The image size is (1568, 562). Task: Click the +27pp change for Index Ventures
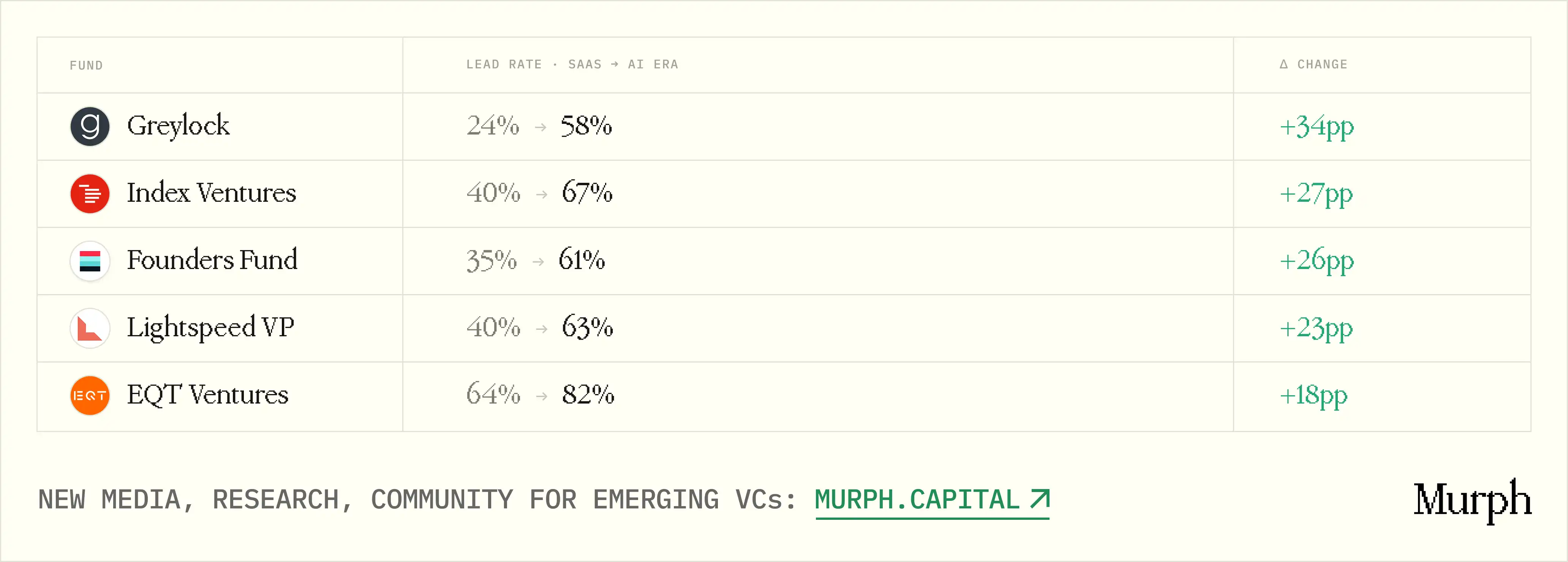[x=1316, y=194]
